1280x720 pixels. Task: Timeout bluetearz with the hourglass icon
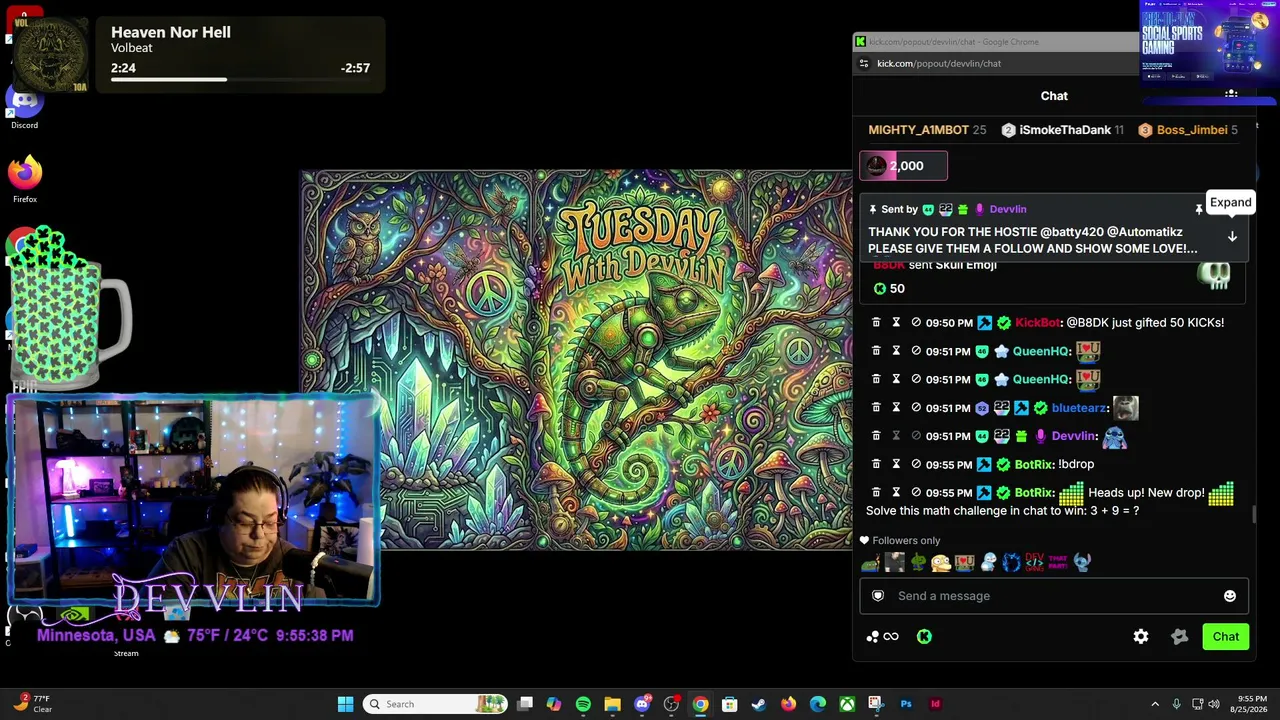tap(896, 408)
